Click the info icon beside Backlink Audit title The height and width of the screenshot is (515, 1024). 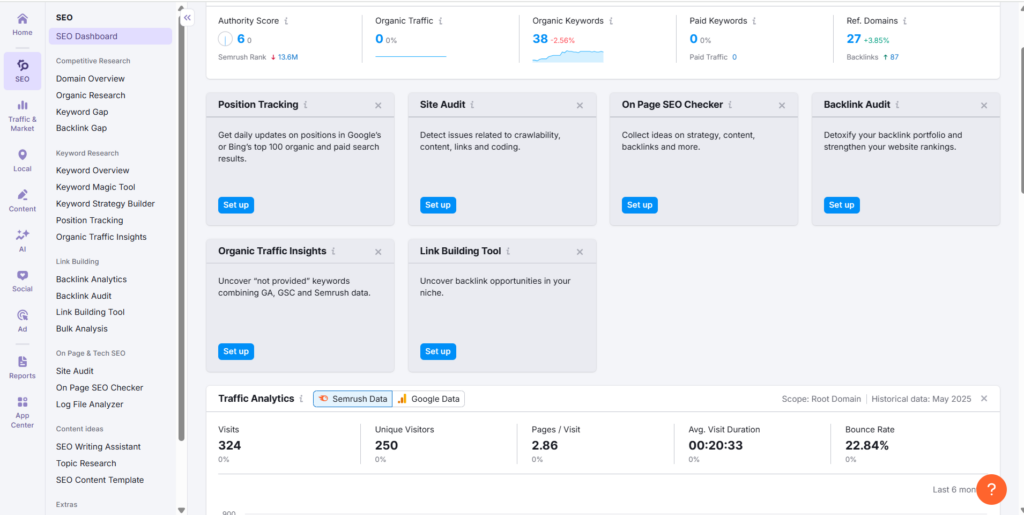coord(897,104)
